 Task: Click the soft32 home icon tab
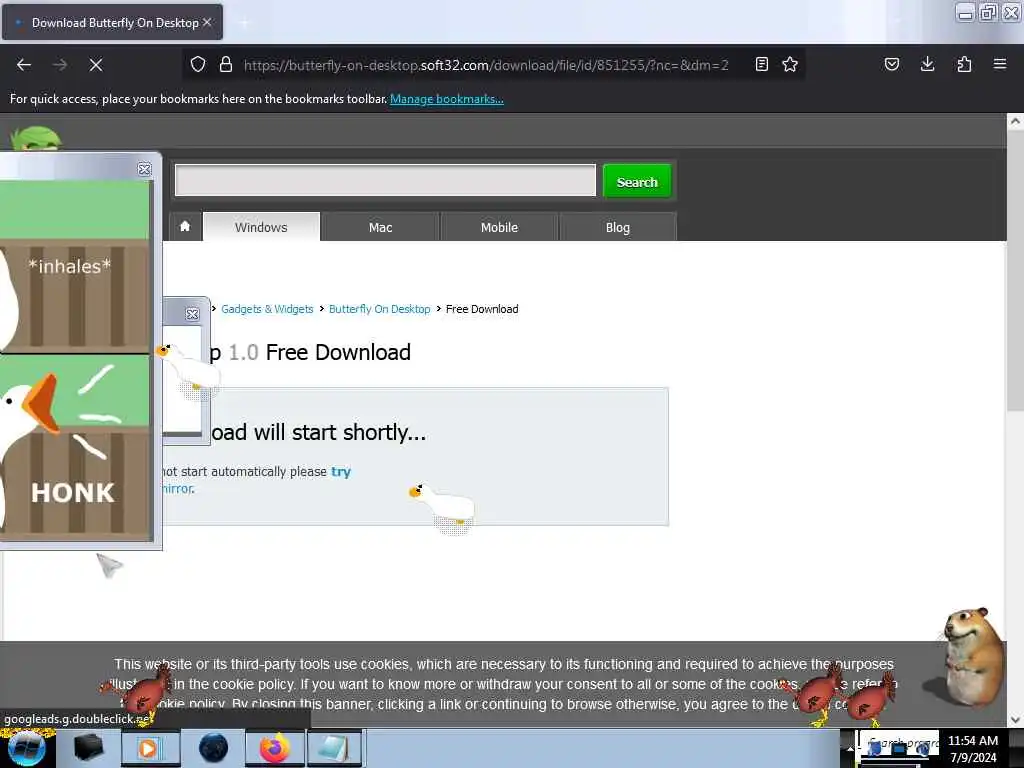point(185,227)
